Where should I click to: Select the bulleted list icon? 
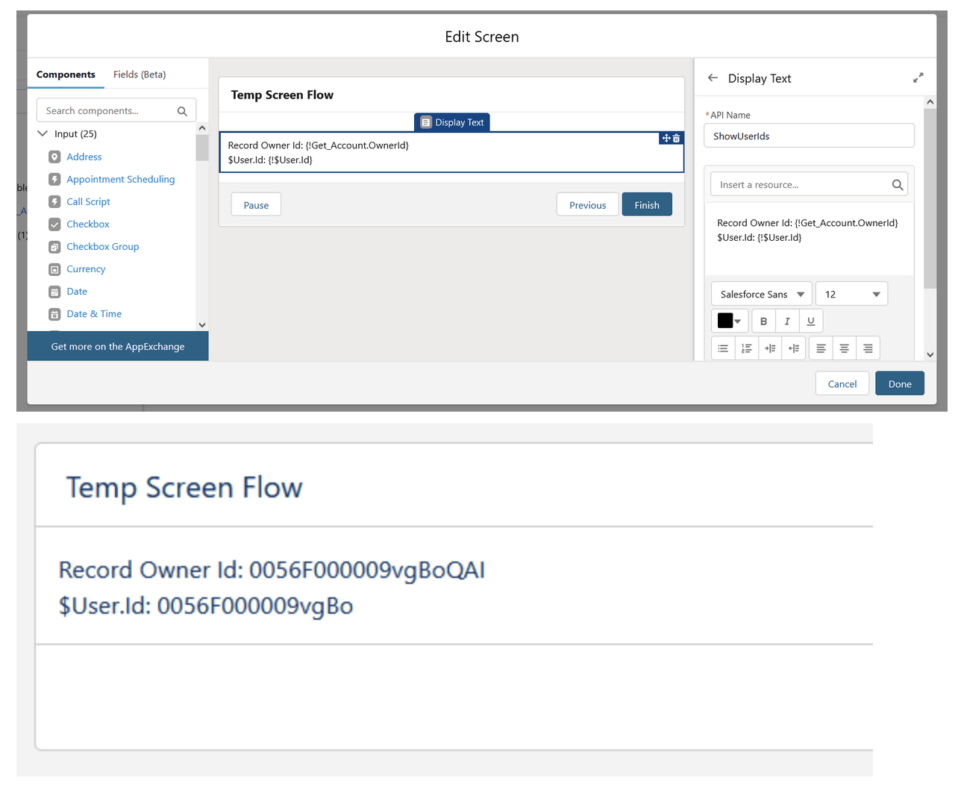coord(723,347)
